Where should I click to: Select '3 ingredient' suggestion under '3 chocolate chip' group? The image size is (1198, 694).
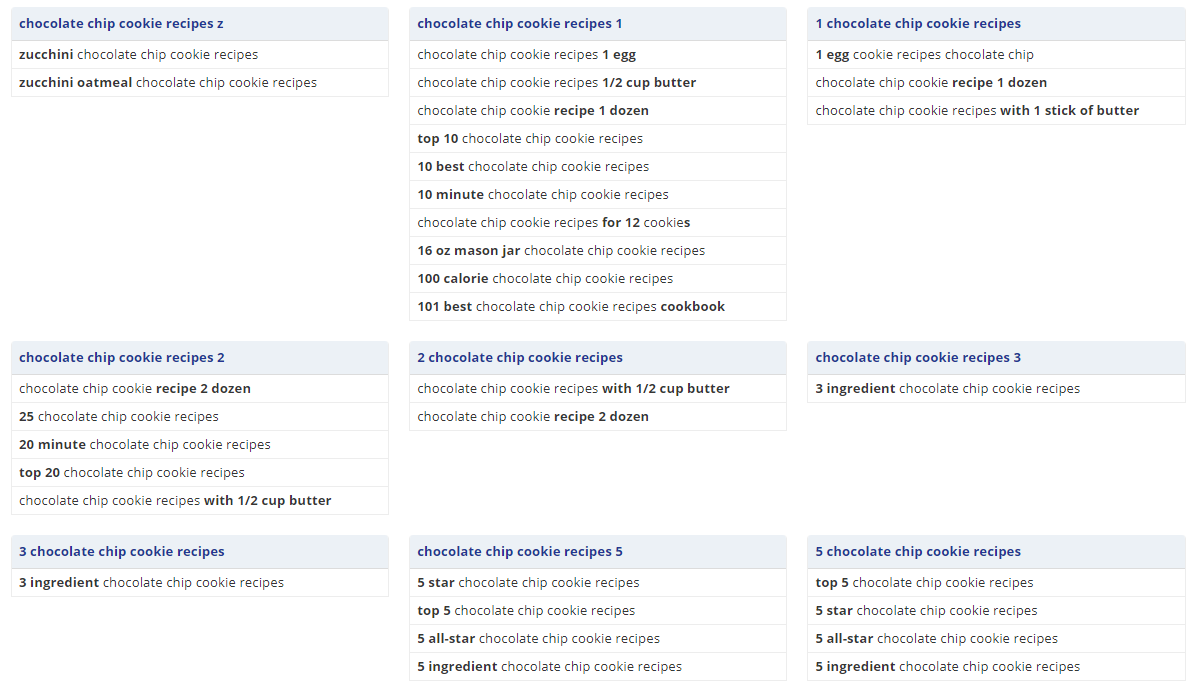pyautogui.click(x=151, y=583)
